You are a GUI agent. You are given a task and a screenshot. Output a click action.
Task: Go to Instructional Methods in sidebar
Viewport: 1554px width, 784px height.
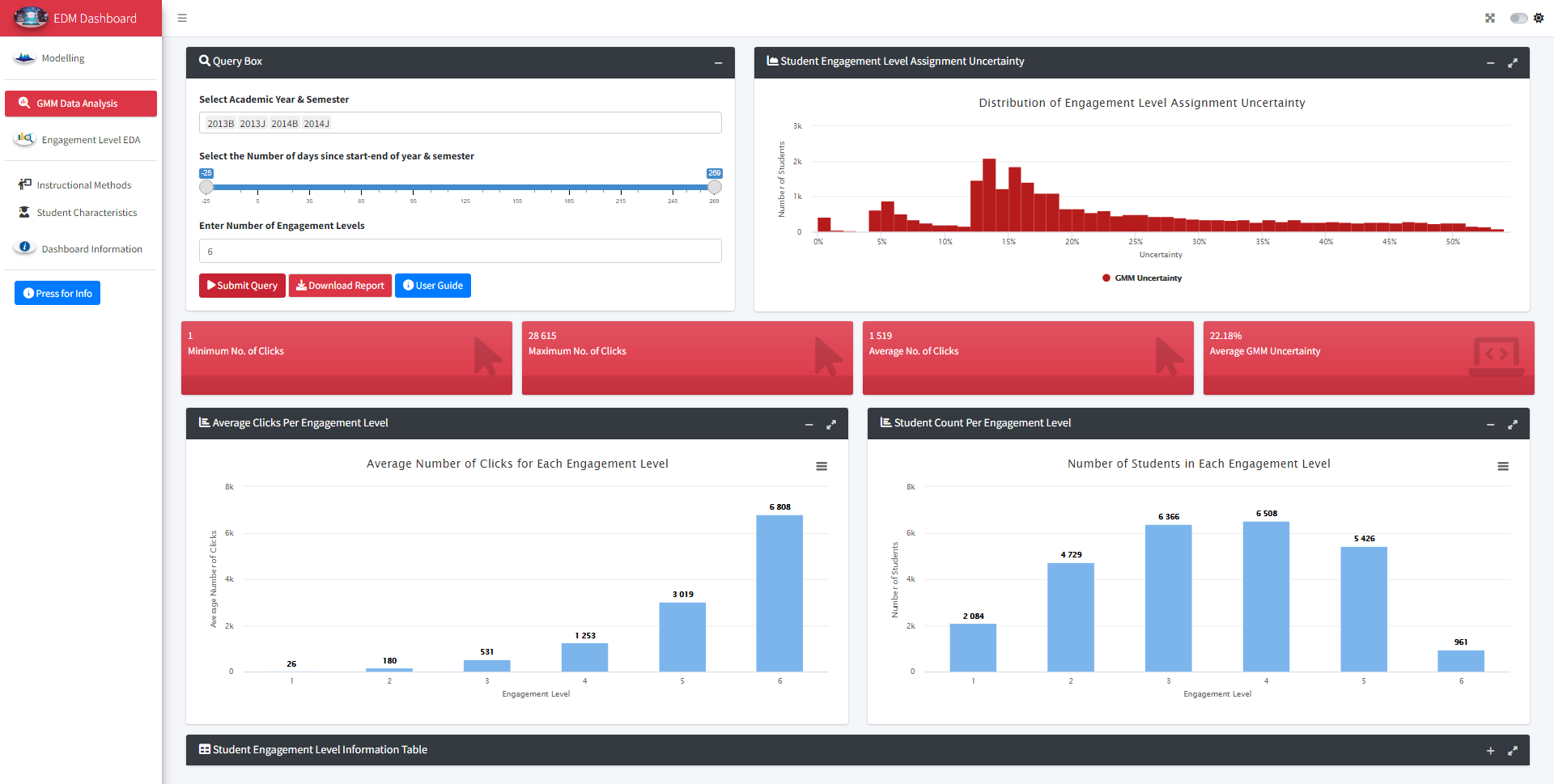point(83,185)
